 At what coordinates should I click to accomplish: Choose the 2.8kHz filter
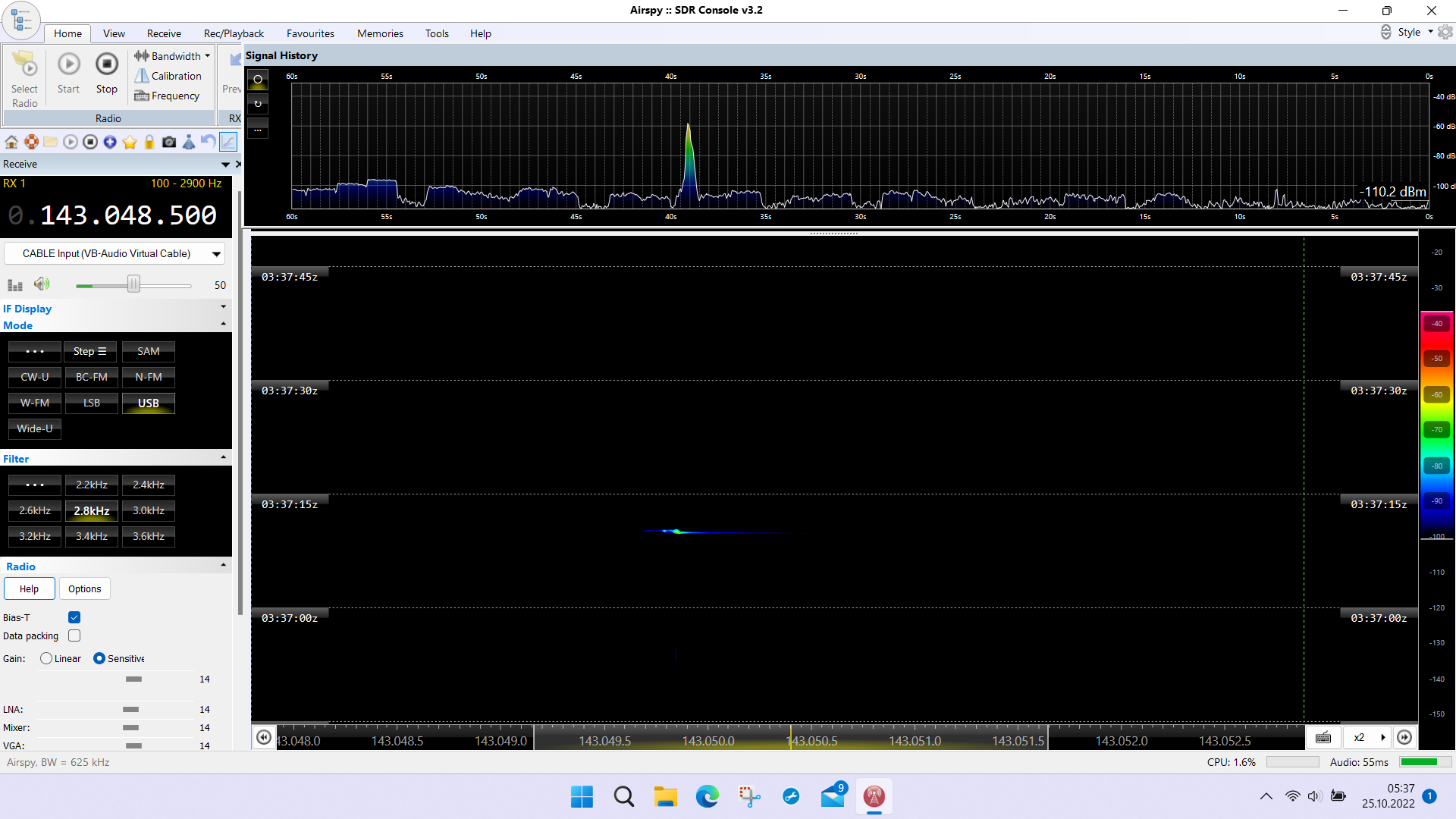(92, 510)
